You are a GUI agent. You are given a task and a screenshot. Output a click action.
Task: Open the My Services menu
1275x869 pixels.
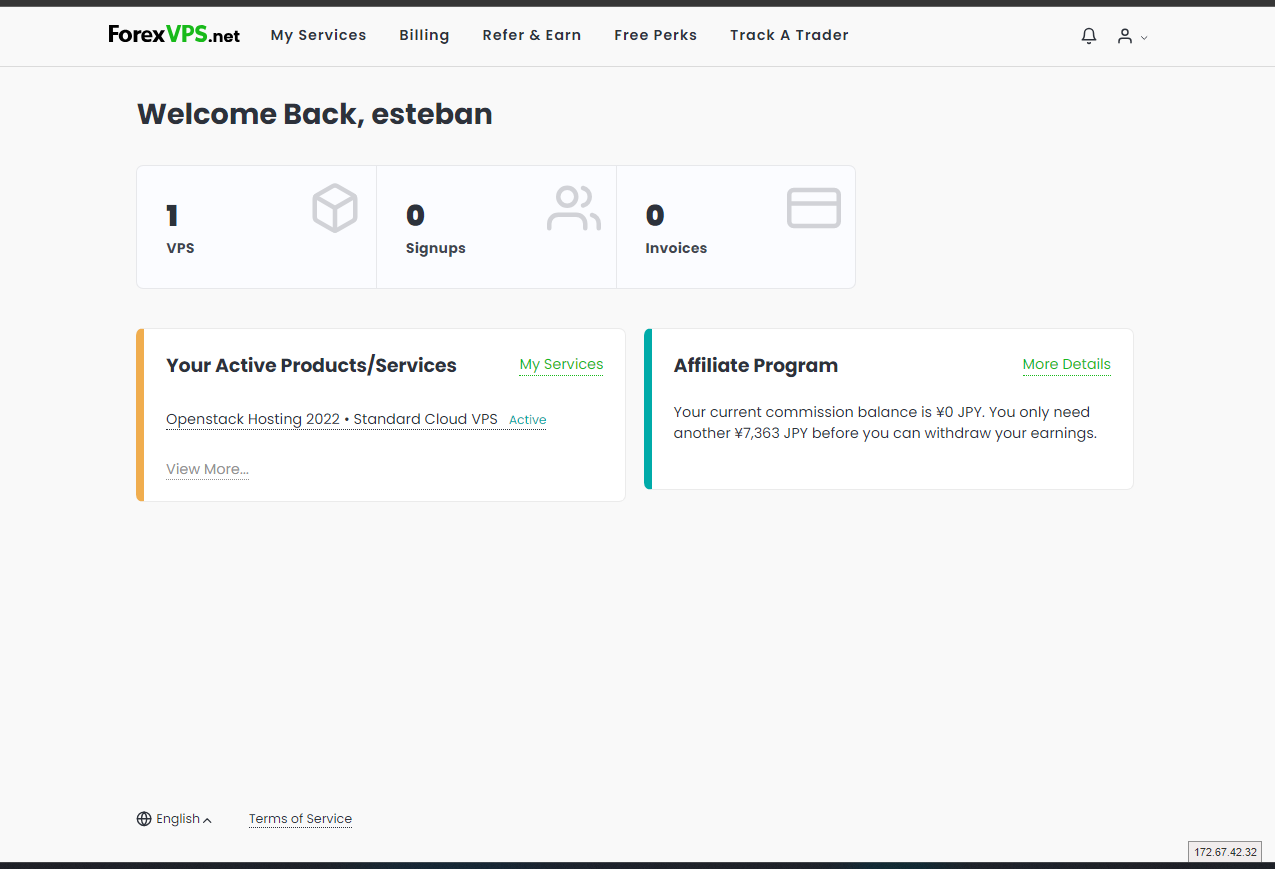coord(318,35)
